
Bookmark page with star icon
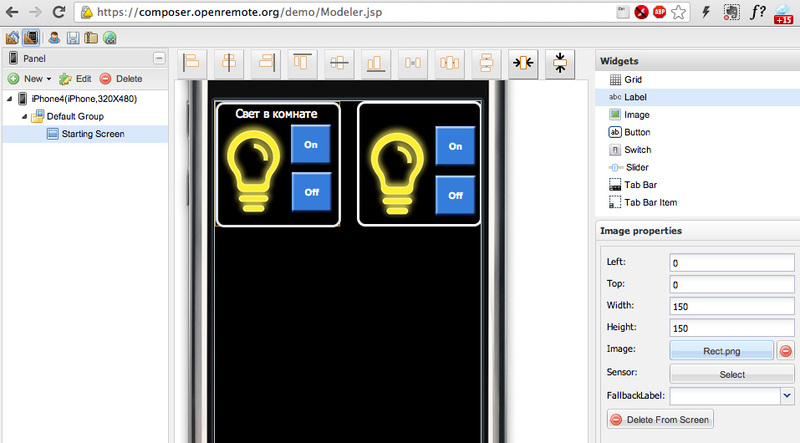click(678, 12)
